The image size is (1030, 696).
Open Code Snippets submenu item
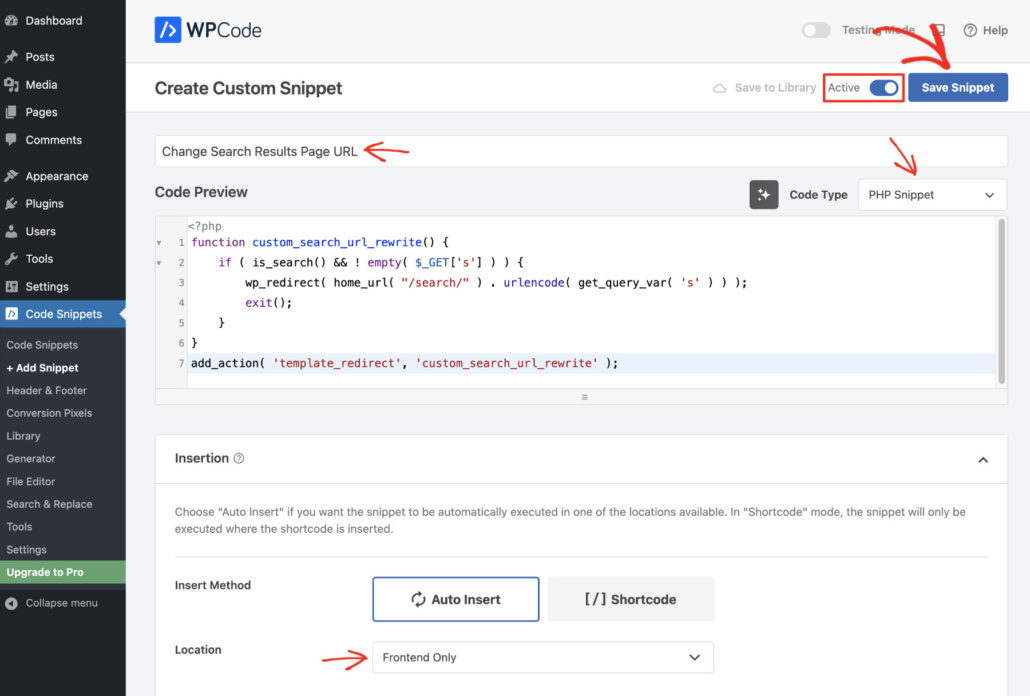point(42,345)
